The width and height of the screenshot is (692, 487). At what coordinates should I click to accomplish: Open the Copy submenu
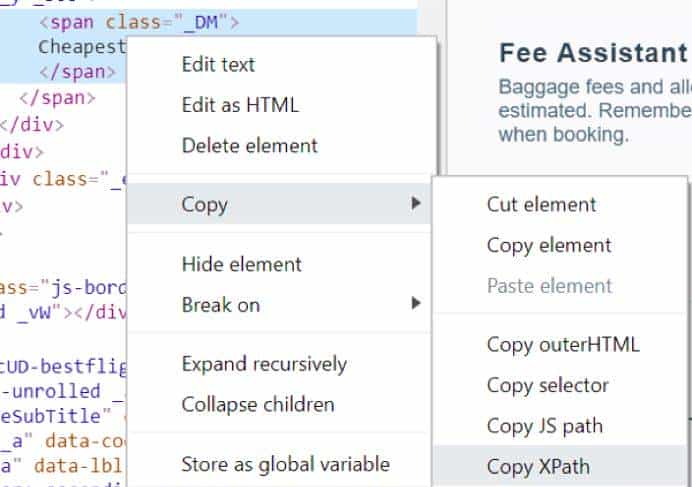pyautogui.click(x=205, y=205)
